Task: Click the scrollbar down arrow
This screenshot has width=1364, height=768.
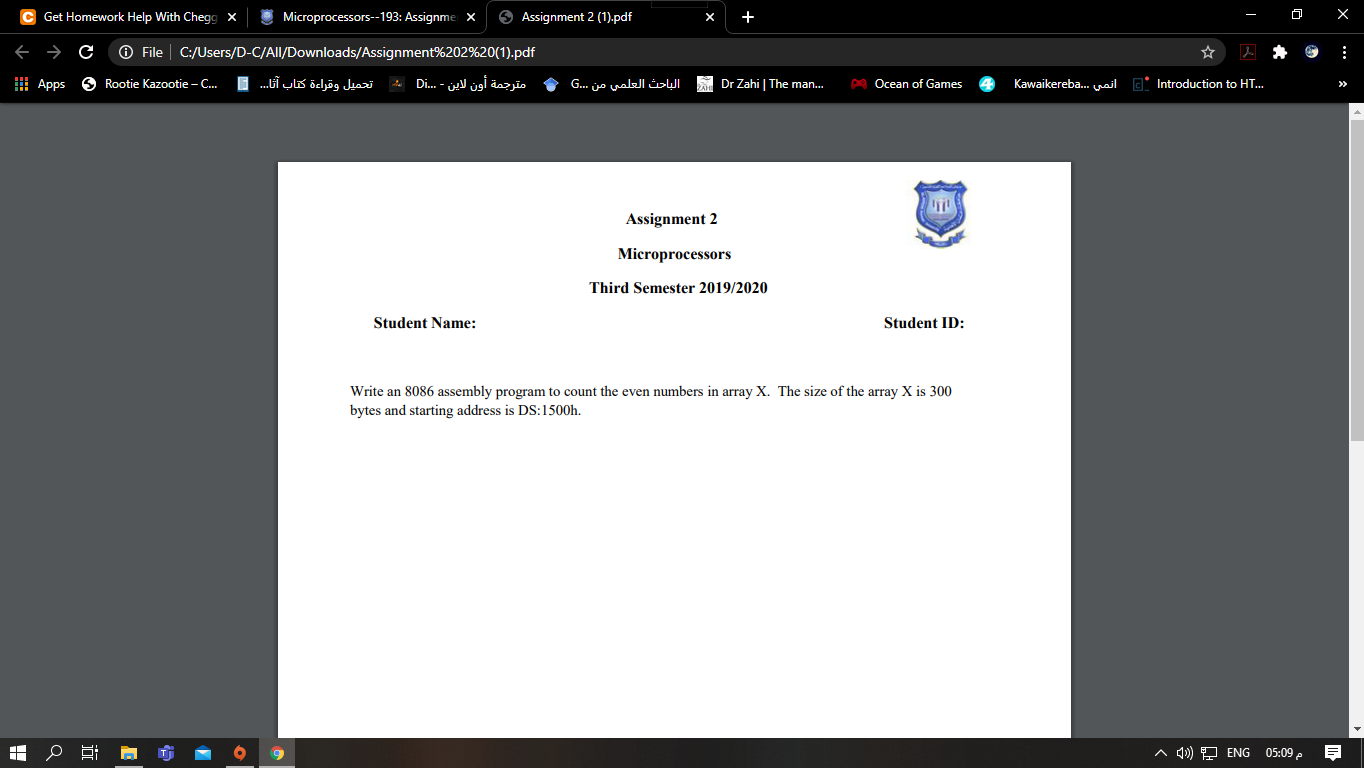Action: tap(1356, 729)
